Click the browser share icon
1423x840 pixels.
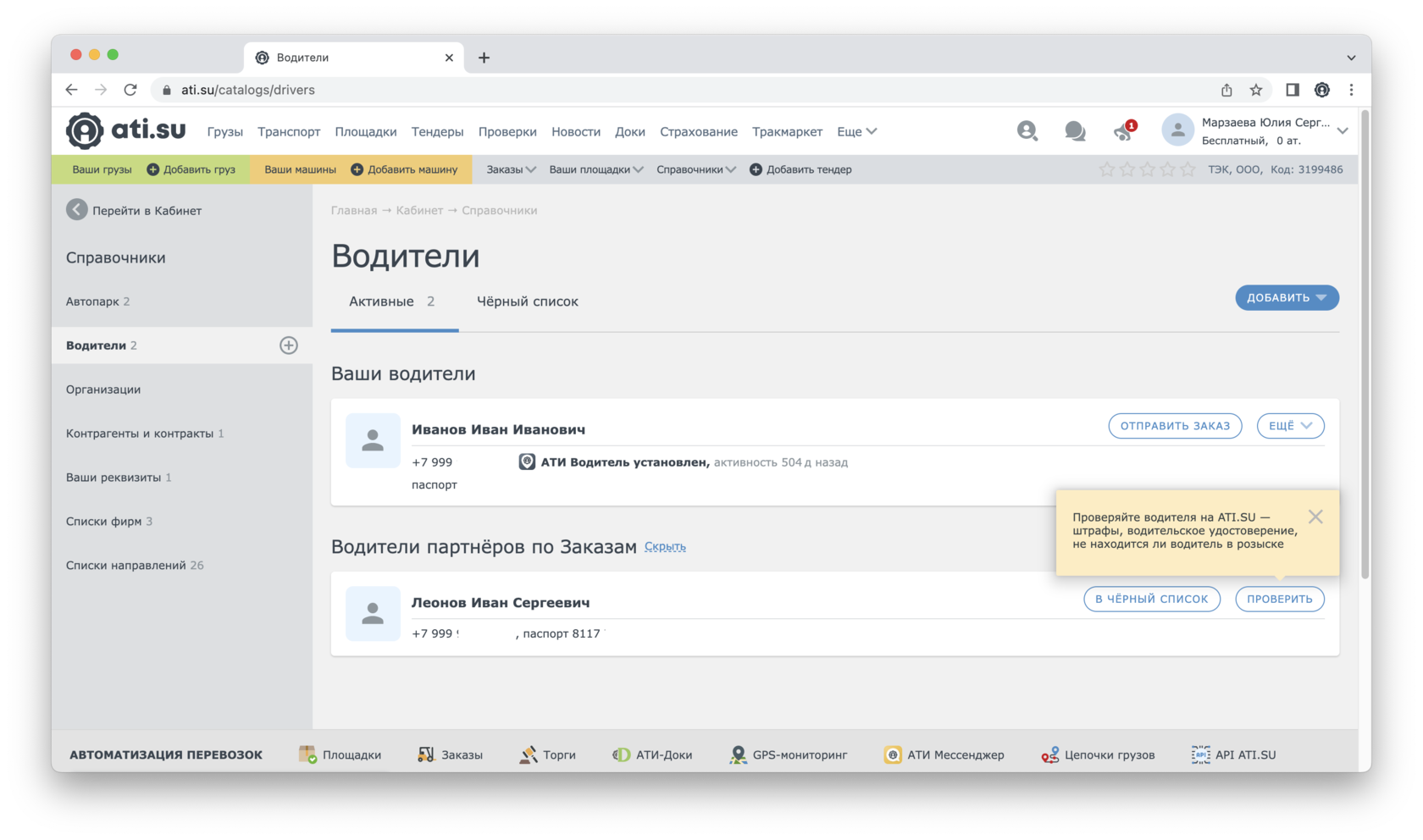[x=1226, y=90]
